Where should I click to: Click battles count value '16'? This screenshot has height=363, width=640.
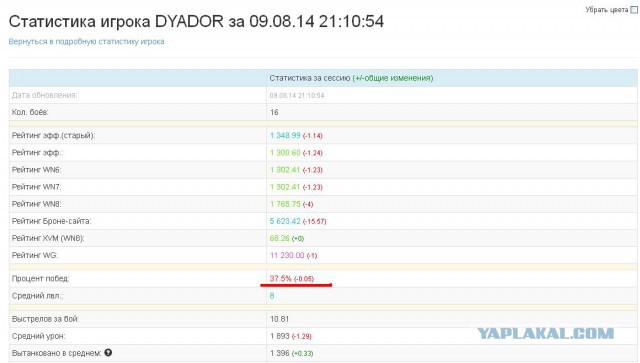[x=274, y=112]
